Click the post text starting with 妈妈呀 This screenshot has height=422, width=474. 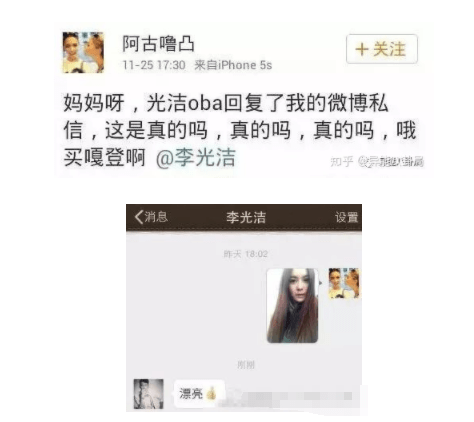[x=239, y=130]
